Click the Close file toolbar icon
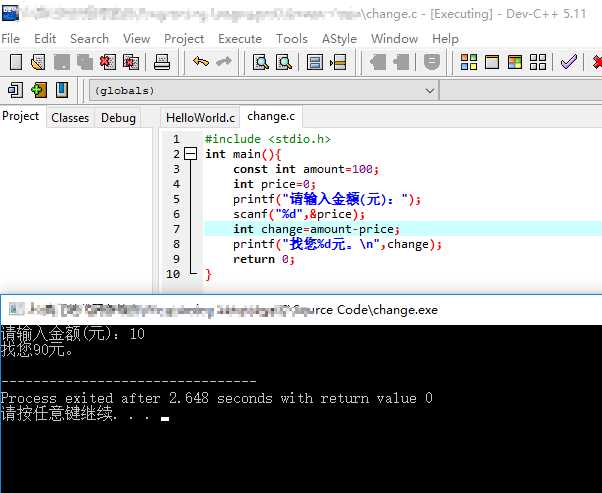The image size is (602, 493). click(108, 62)
